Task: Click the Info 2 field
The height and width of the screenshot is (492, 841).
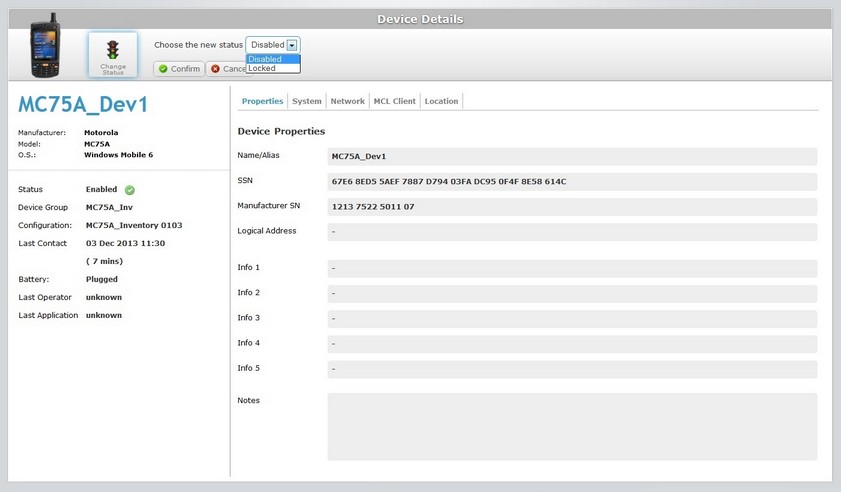Action: (x=572, y=294)
